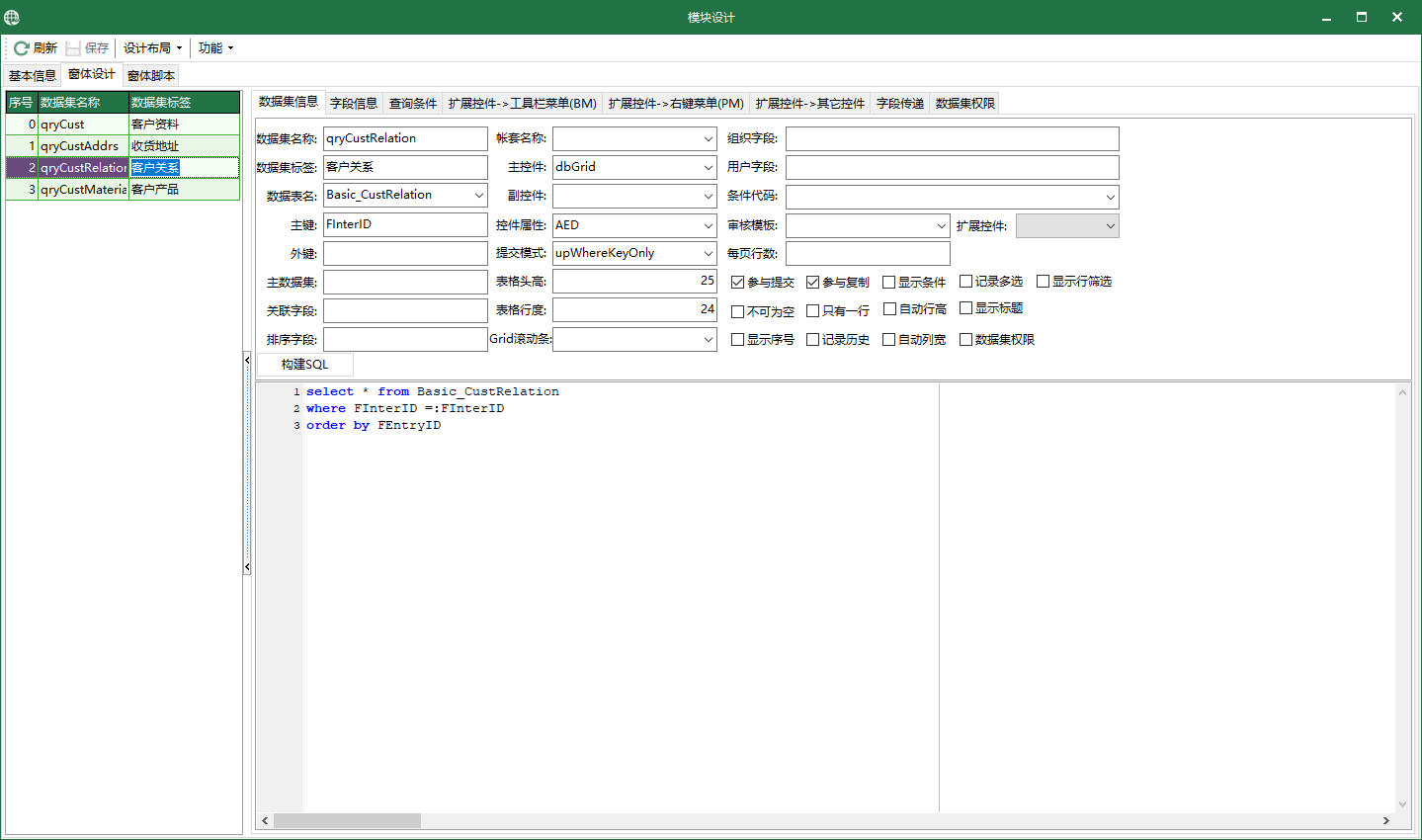Click the 构建SQL button

point(304,365)
